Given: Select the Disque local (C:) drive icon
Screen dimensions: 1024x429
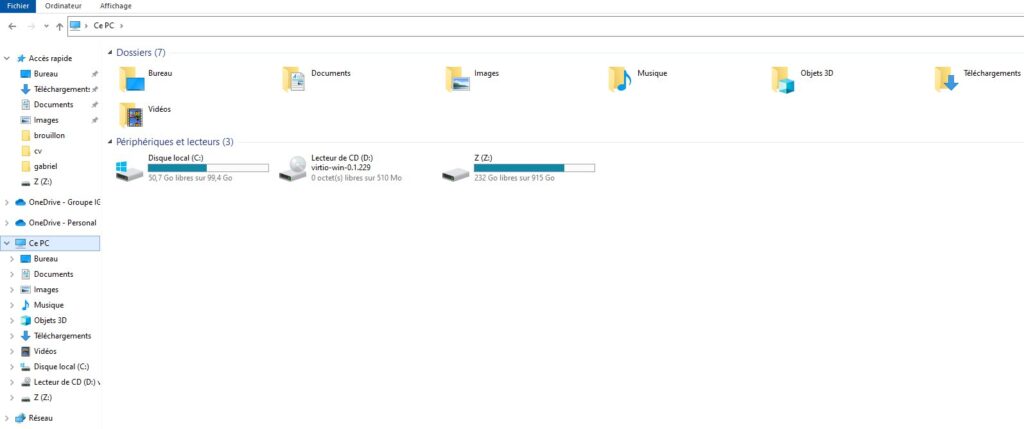Looking at the screenshot, I should pos(129,171).
